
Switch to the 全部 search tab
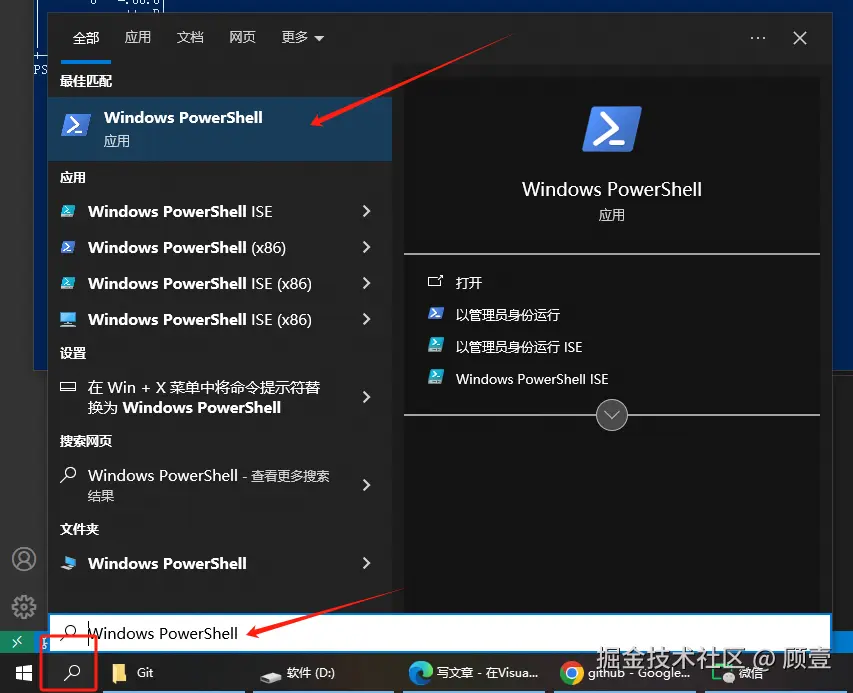(86, 38)
